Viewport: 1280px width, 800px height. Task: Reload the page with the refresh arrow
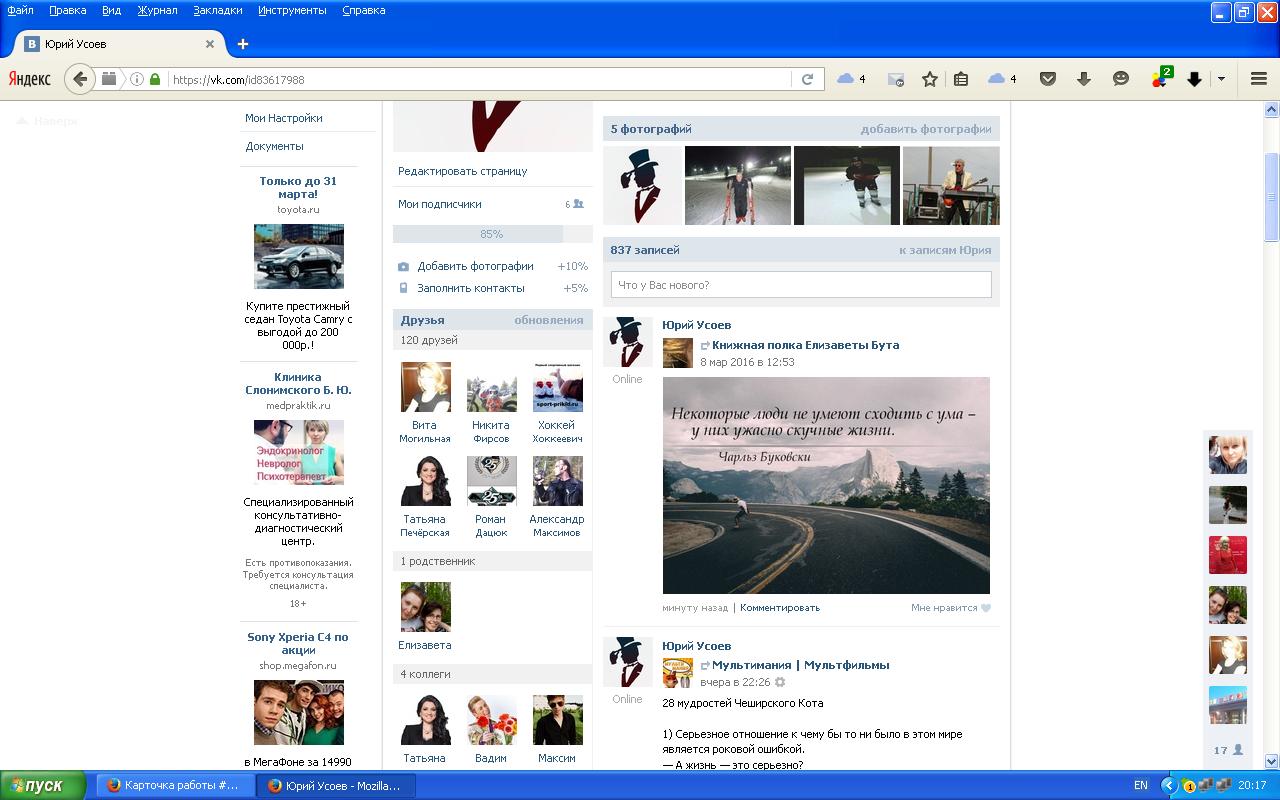[x=807, y=79]
